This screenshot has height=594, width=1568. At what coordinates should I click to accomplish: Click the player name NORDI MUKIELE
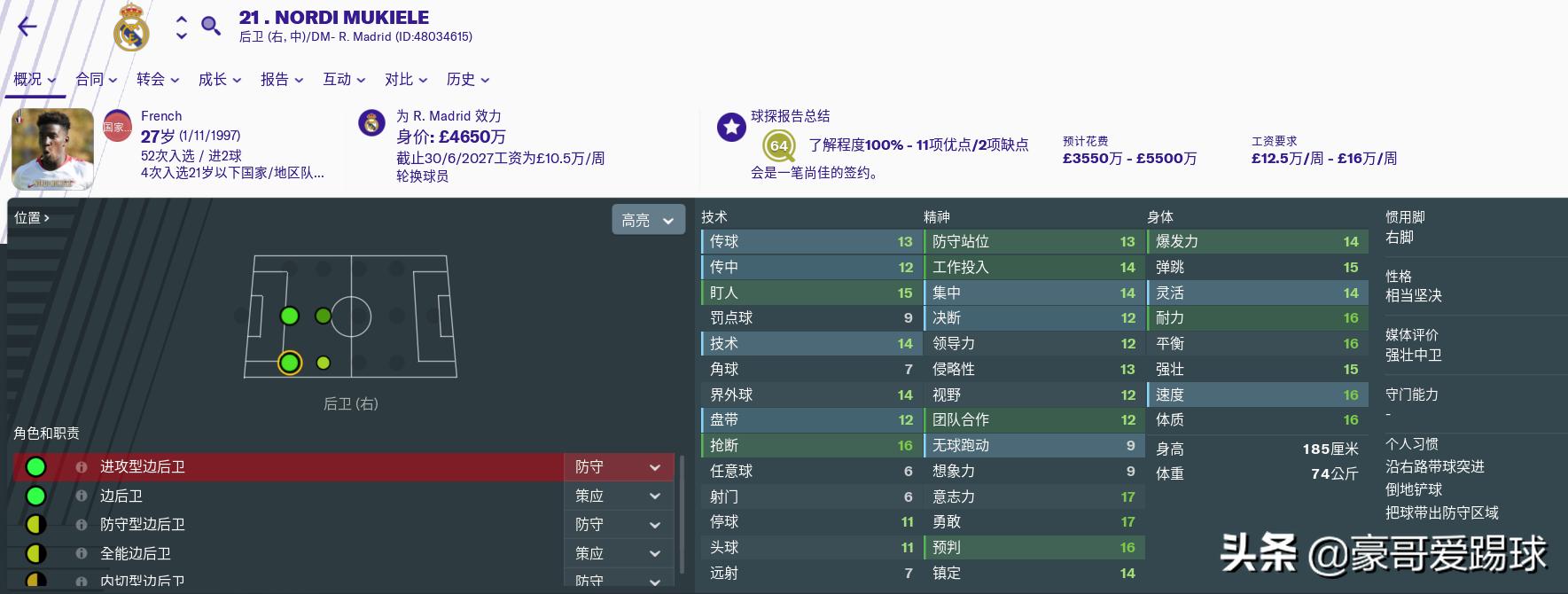point(352,18)
